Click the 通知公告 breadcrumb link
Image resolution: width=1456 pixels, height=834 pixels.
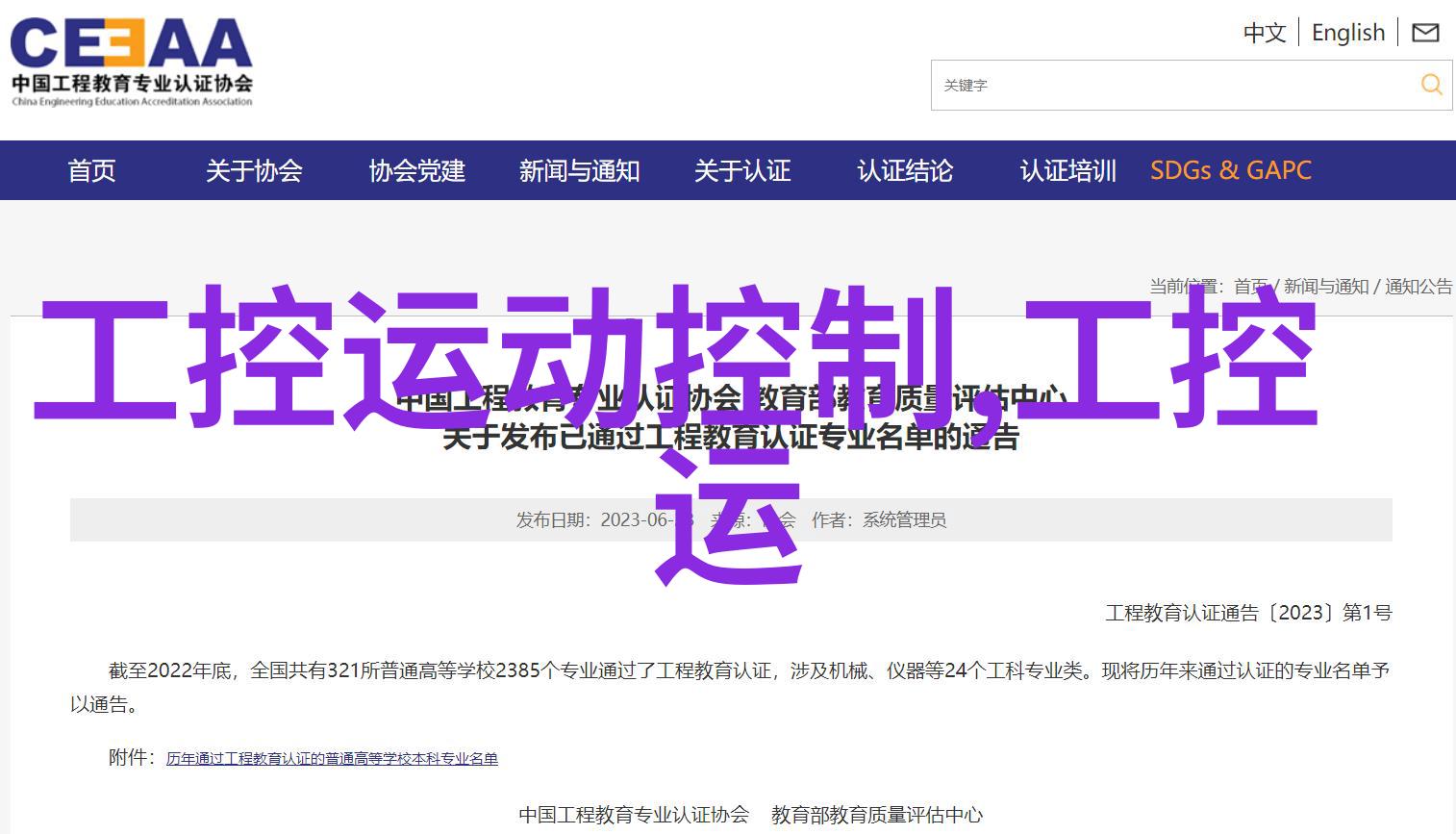pyautogui.click(x=1418, y=287)
